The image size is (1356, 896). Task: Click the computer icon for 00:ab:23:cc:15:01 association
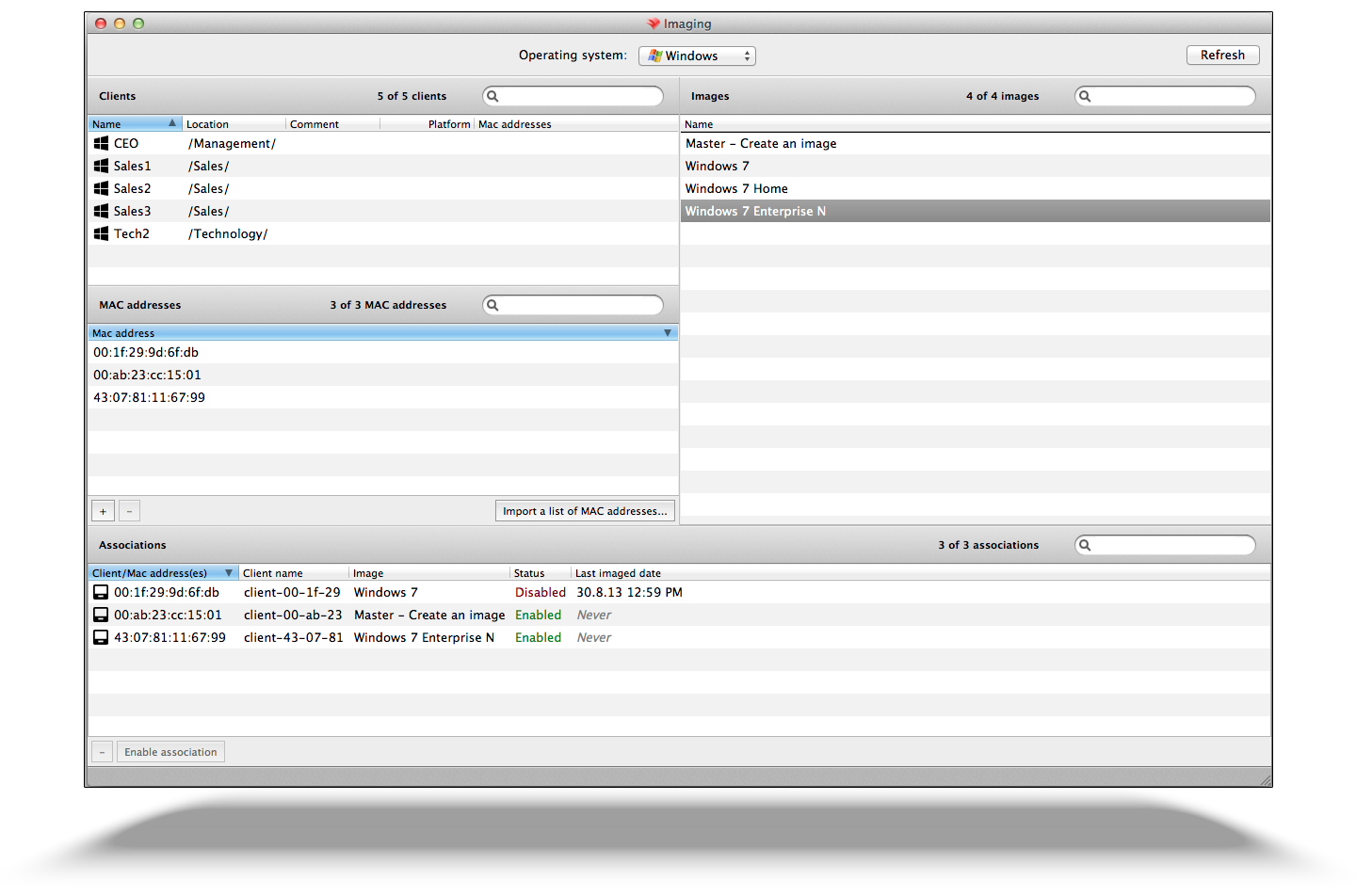tap(101, 615)
